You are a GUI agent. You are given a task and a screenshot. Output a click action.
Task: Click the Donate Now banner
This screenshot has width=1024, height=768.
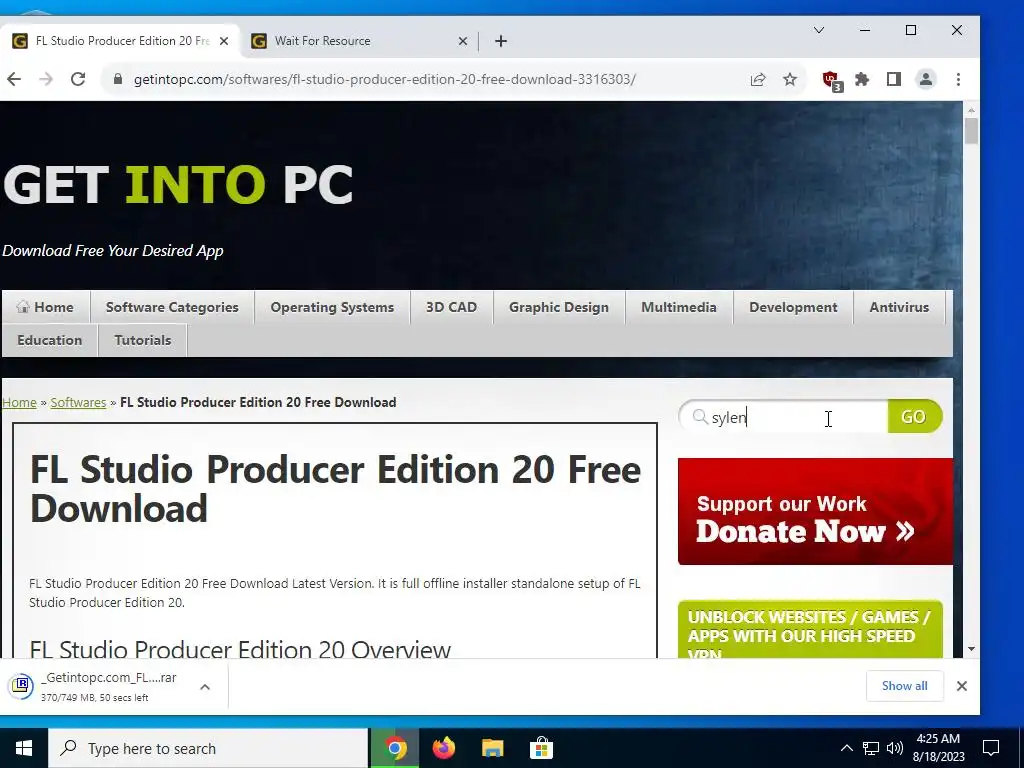(x=815, y=511)
